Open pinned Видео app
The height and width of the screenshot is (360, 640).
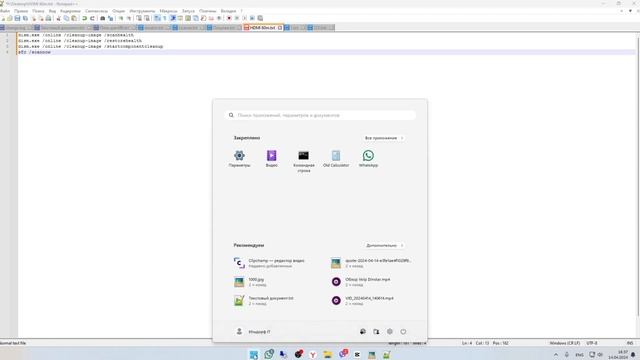pos(271,159)
